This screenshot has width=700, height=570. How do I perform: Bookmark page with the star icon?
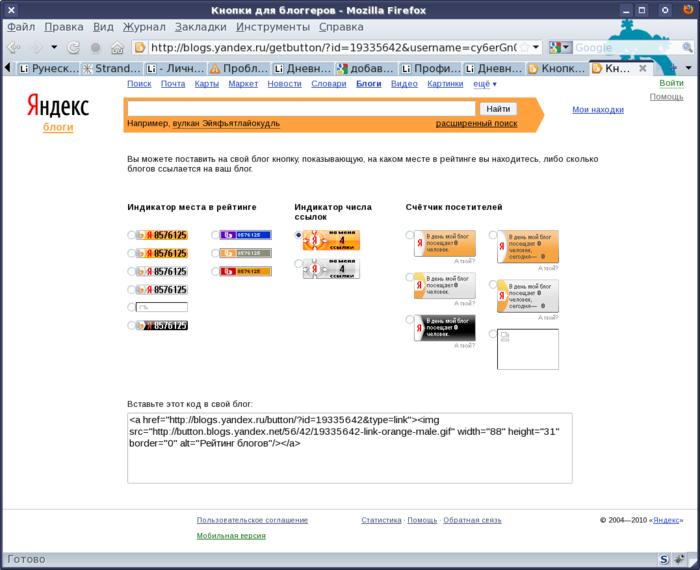coord(525,47)
